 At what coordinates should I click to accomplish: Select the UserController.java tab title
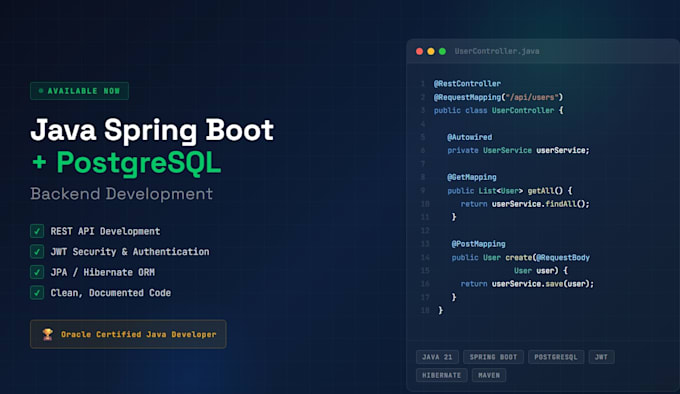(x=497, y=51)
